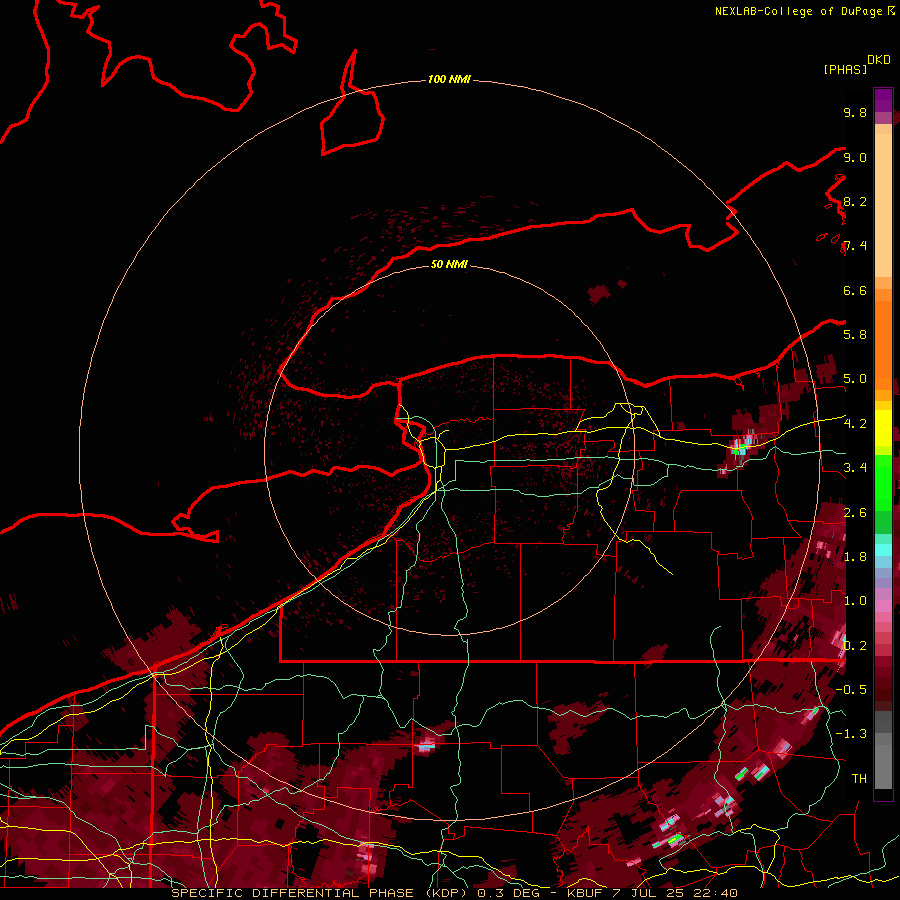The width and height of the screenshot is (900, 900).
Task: Click the DKD product code label
Action: pyautogui.click(x=879, y=60)
